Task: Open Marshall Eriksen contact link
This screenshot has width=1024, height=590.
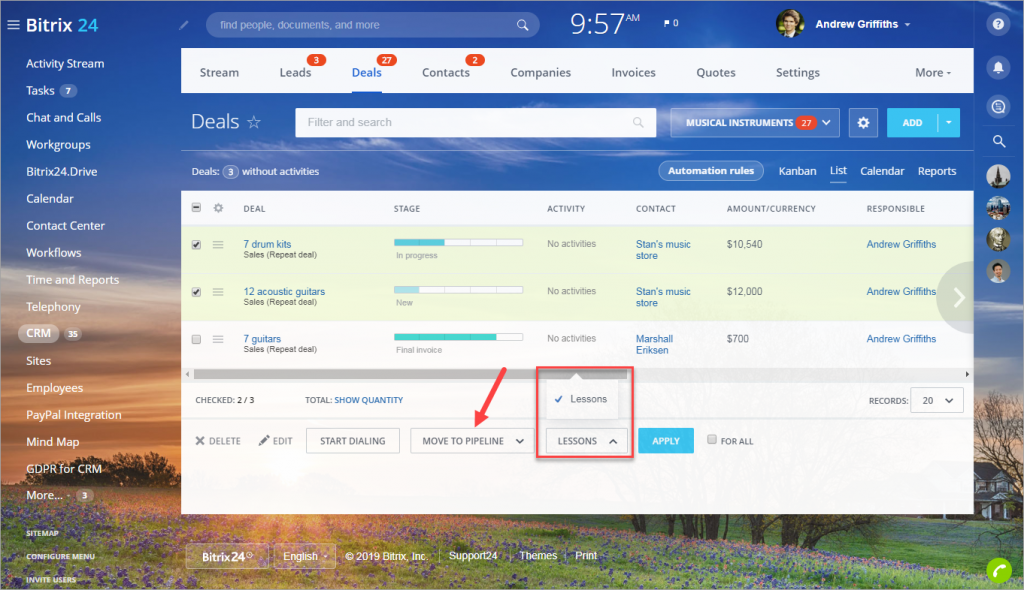Action: coord(654,344)
